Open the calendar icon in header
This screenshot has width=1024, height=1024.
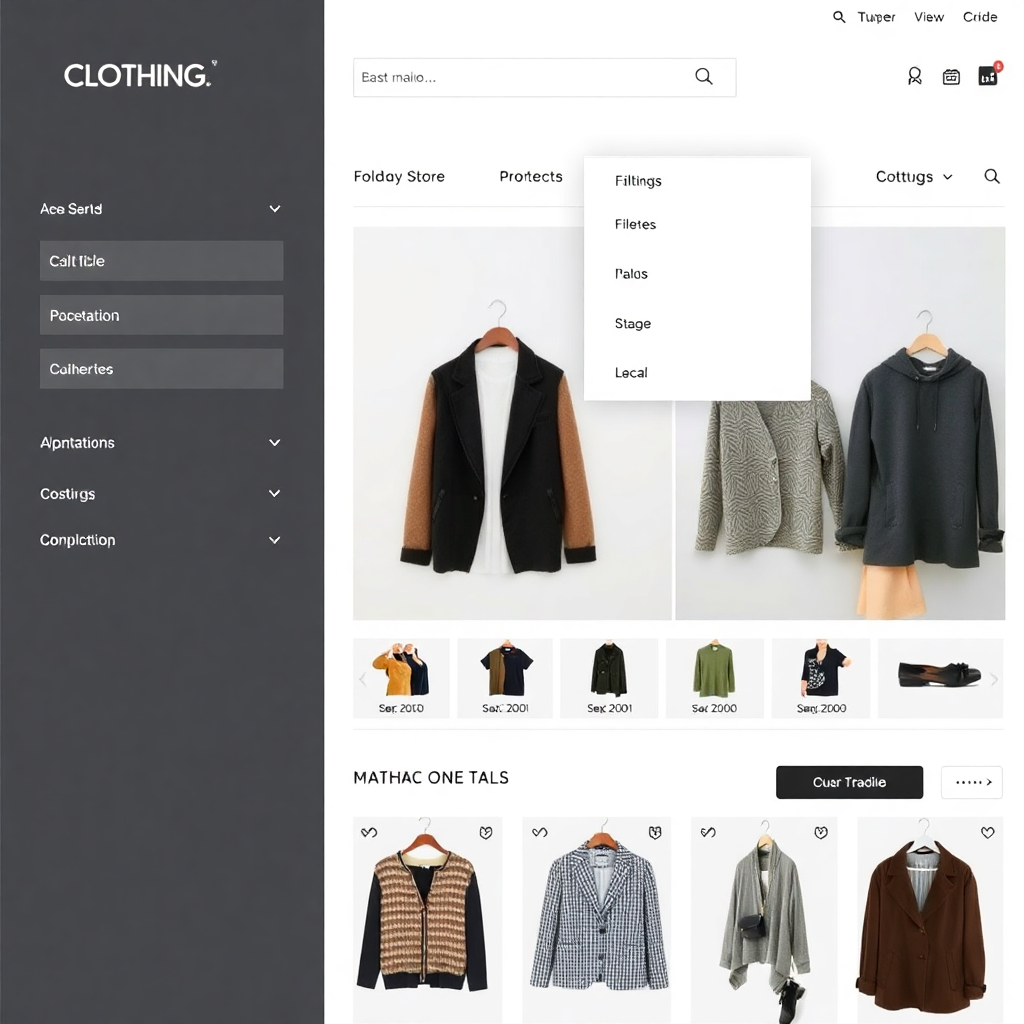point(951,77)
